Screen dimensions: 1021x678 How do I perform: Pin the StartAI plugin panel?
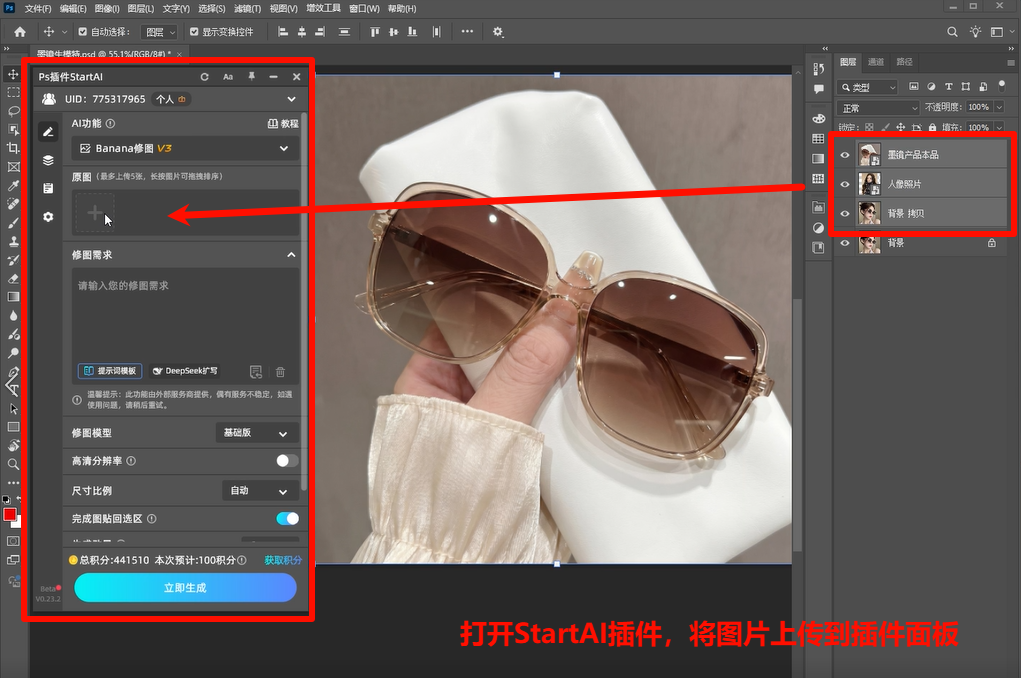[x=251, y=77]
